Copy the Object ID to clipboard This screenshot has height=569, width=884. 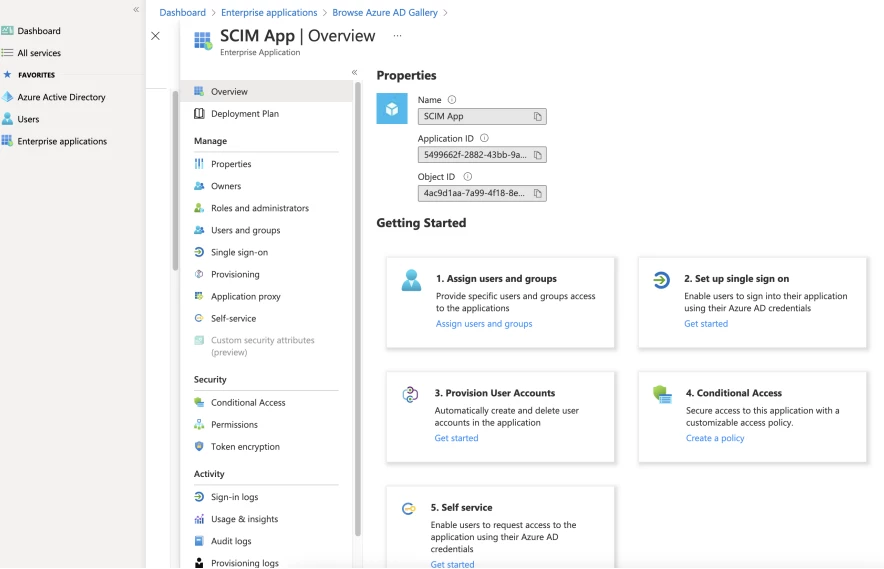(x=538, y=193)
